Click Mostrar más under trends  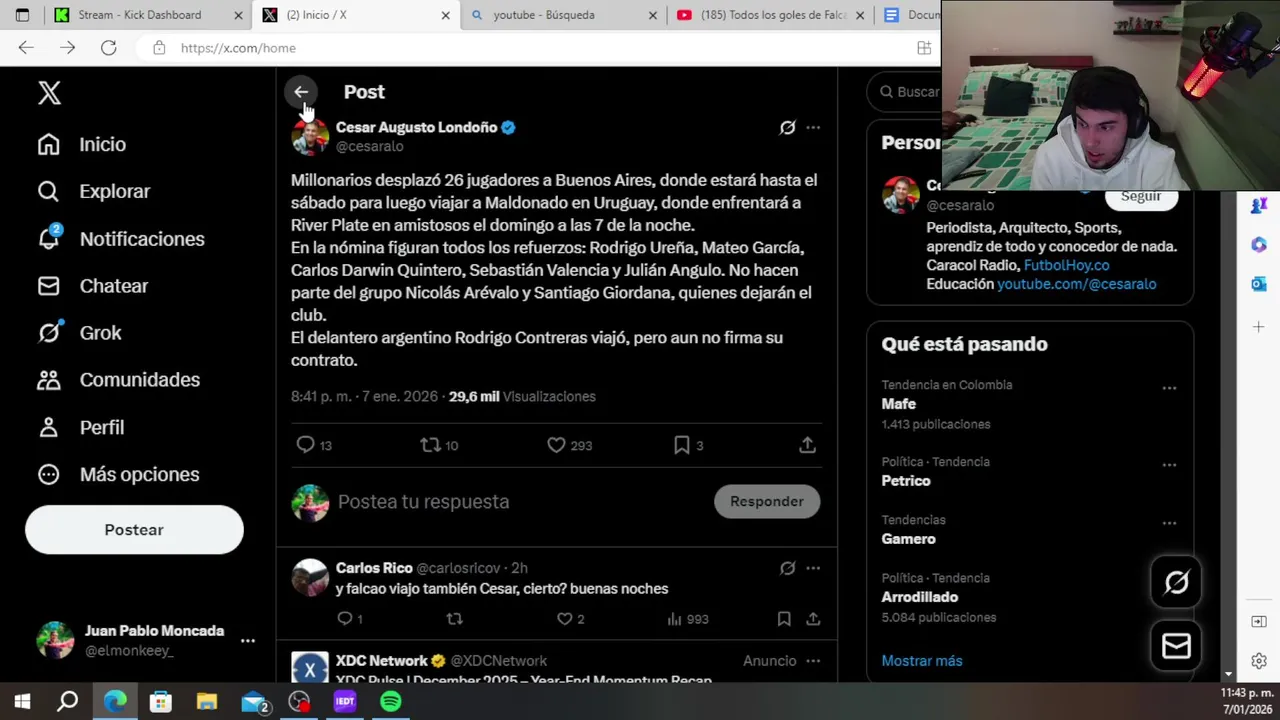pyautogui.click(x=922, y=661)
